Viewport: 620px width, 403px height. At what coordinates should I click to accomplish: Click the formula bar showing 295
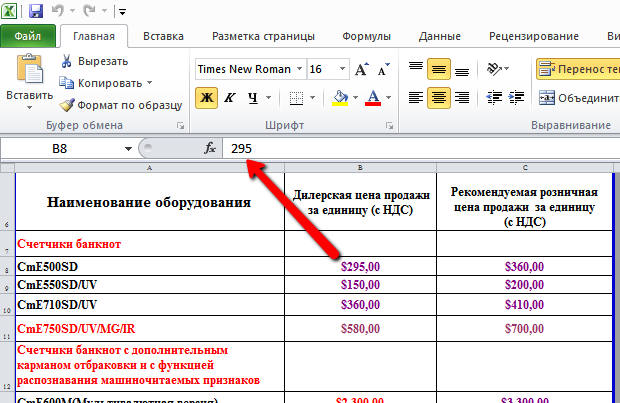421,149
